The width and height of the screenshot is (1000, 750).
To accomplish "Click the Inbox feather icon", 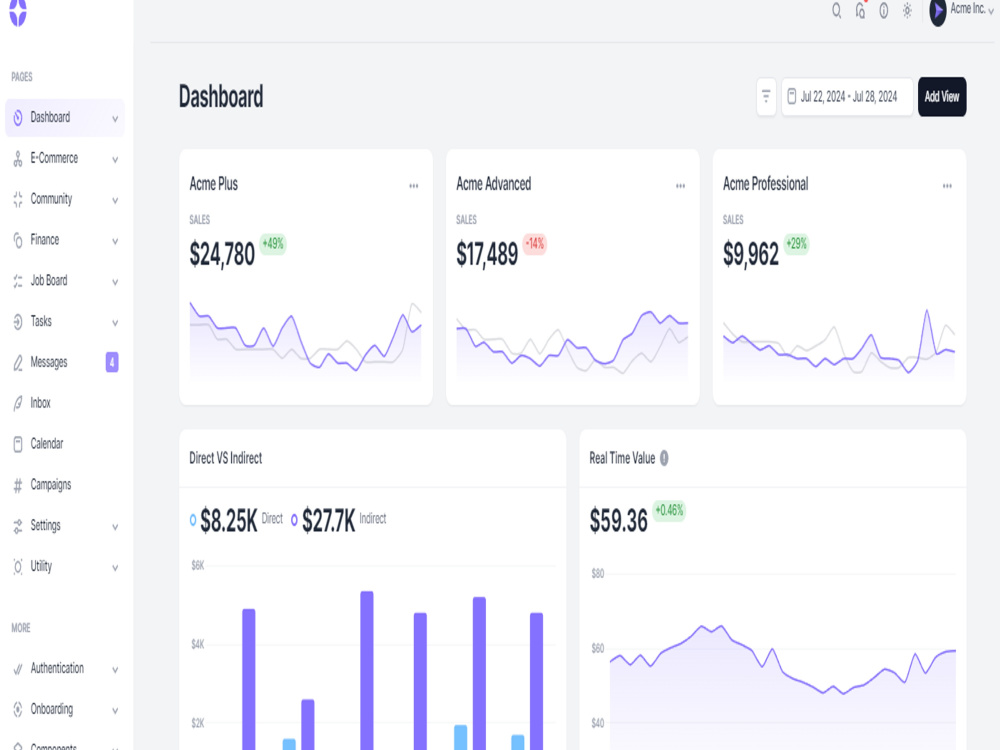I will (x=18, y=404).
